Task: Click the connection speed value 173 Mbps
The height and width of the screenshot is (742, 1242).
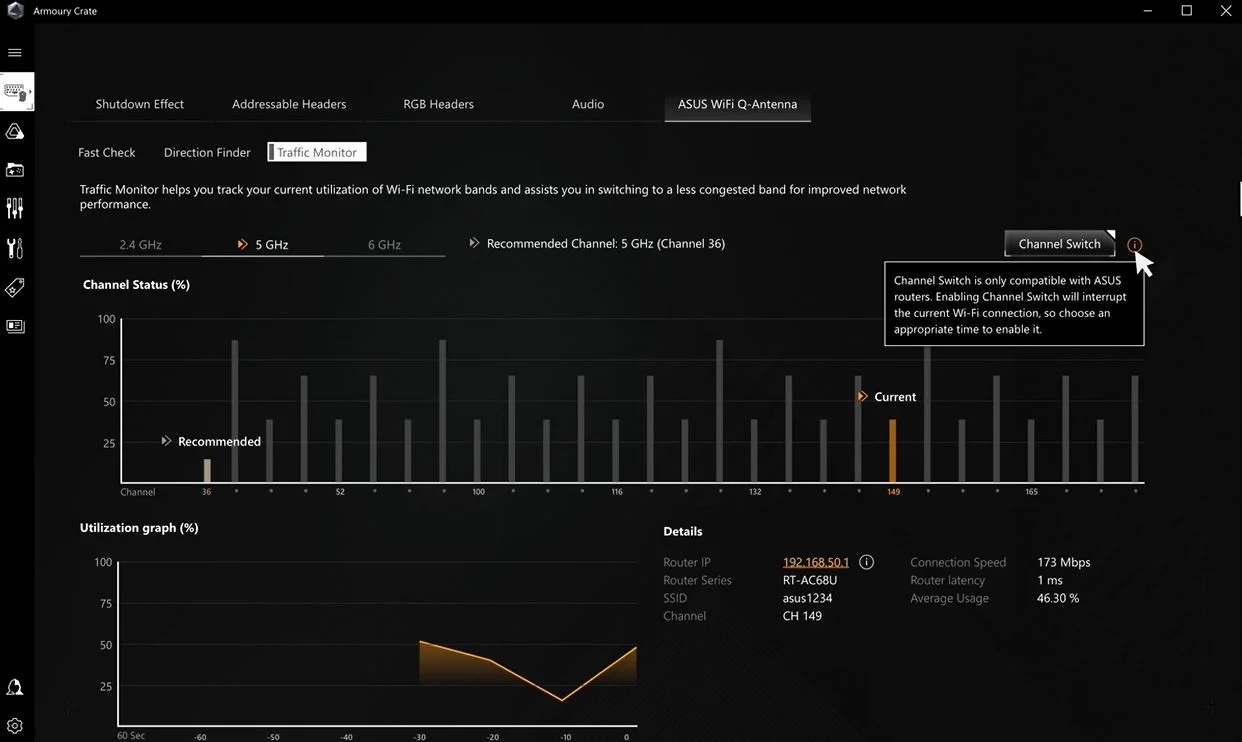Action: point(1064,562)
